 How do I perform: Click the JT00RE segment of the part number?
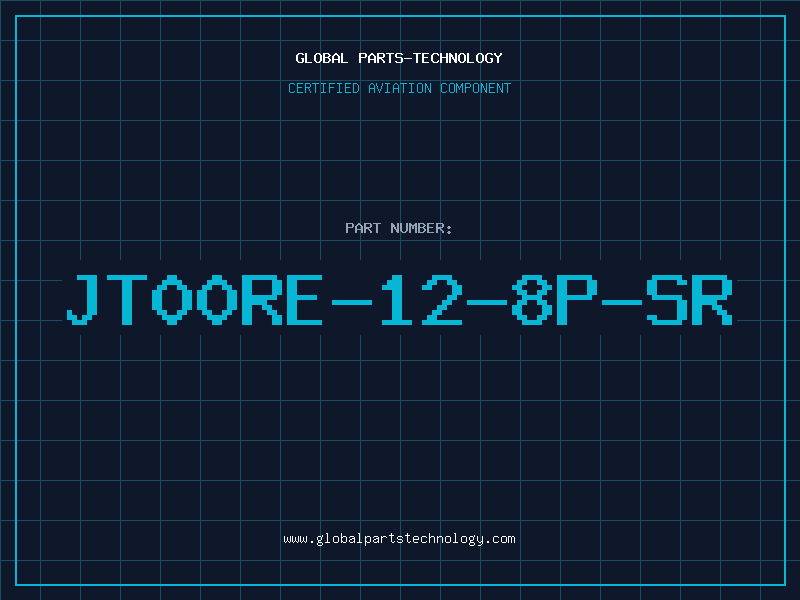[x=195, y=300]
